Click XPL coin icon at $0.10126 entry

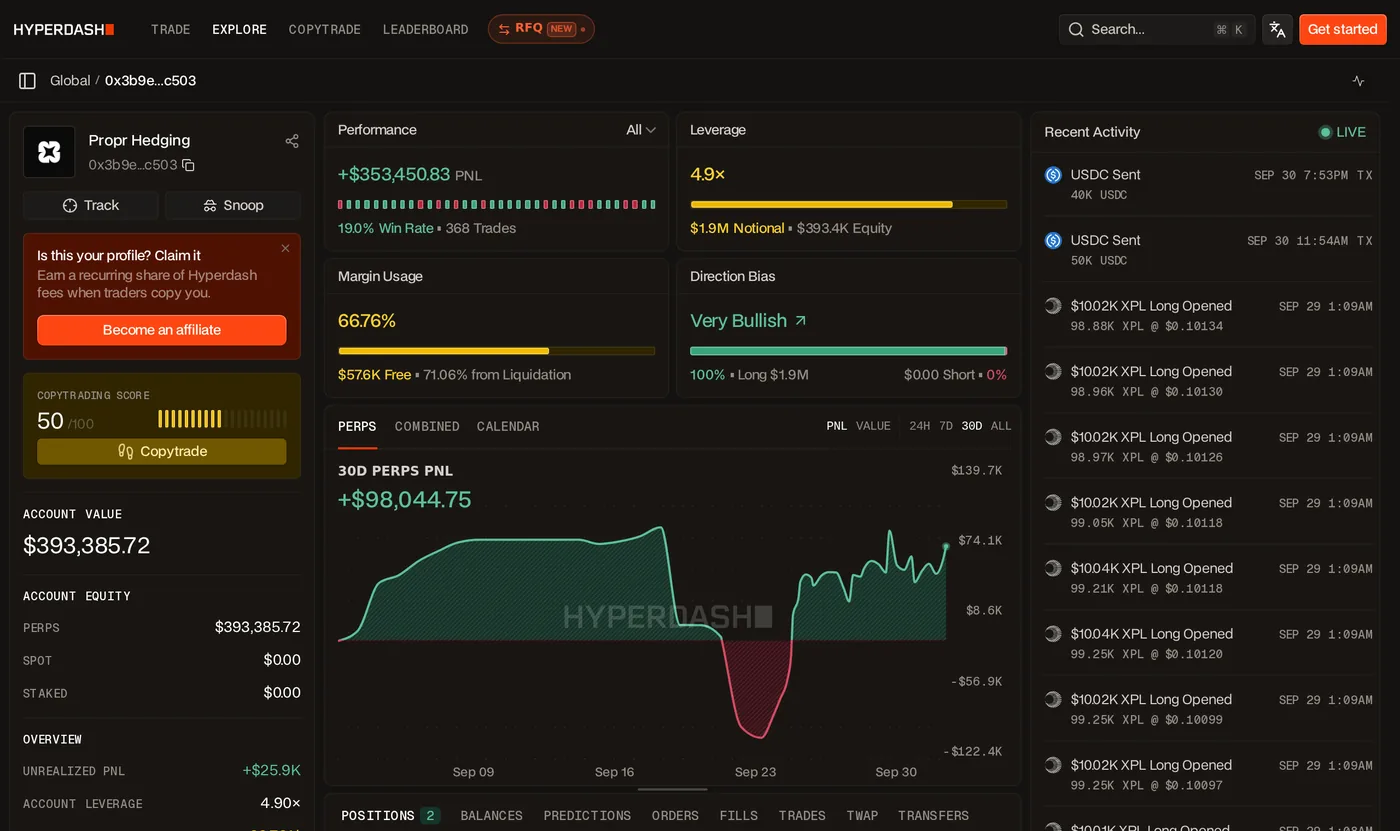pos(1053,437)
